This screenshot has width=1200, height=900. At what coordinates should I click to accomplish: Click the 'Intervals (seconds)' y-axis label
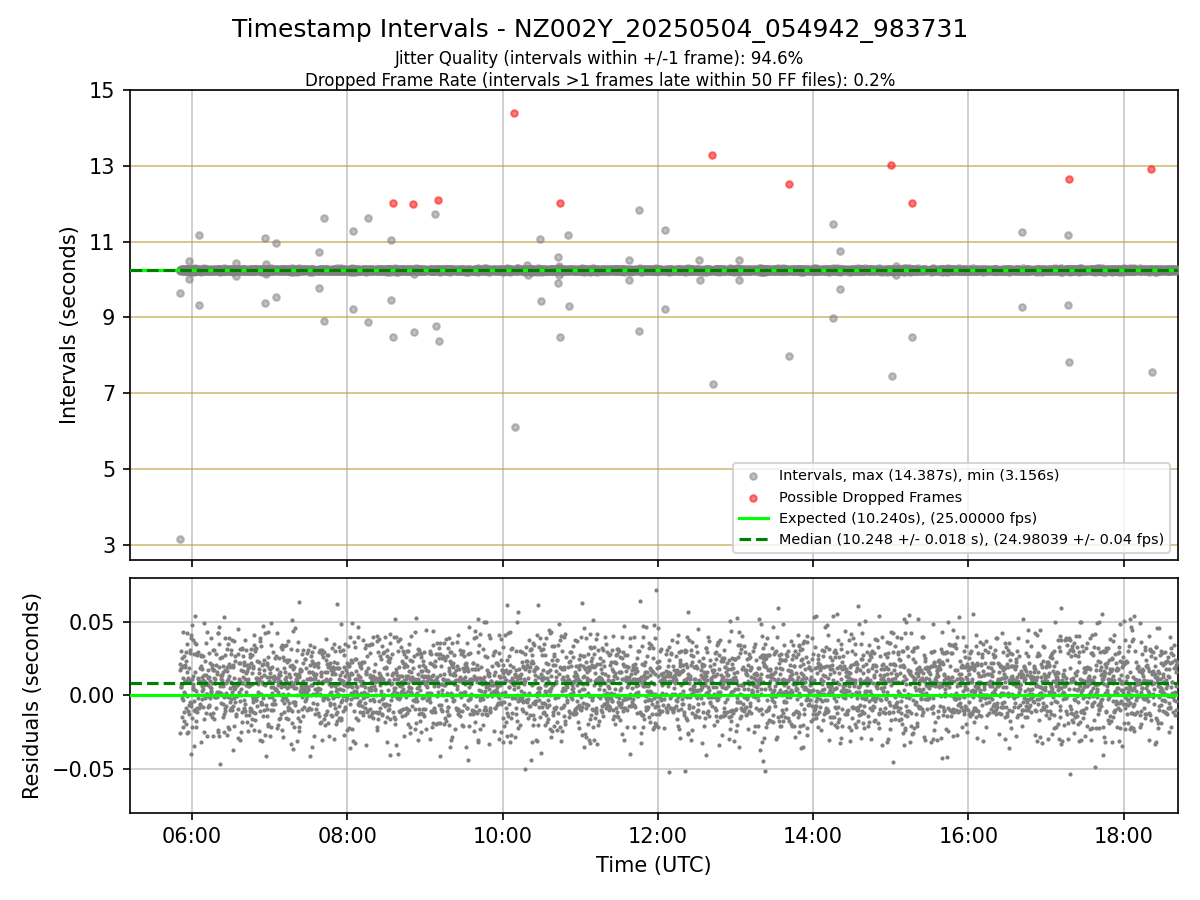(x=68, y=325)
